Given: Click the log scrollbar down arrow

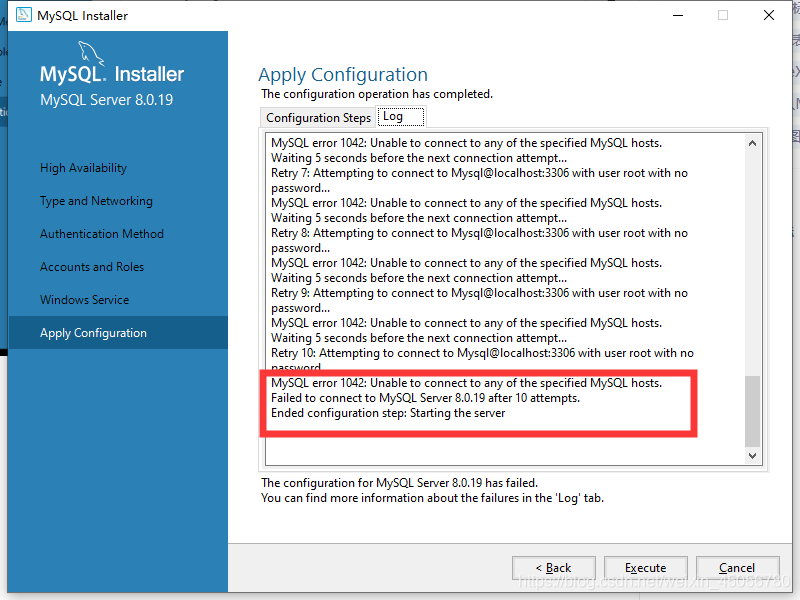Looking at the screenshot, I should [752, 456].
